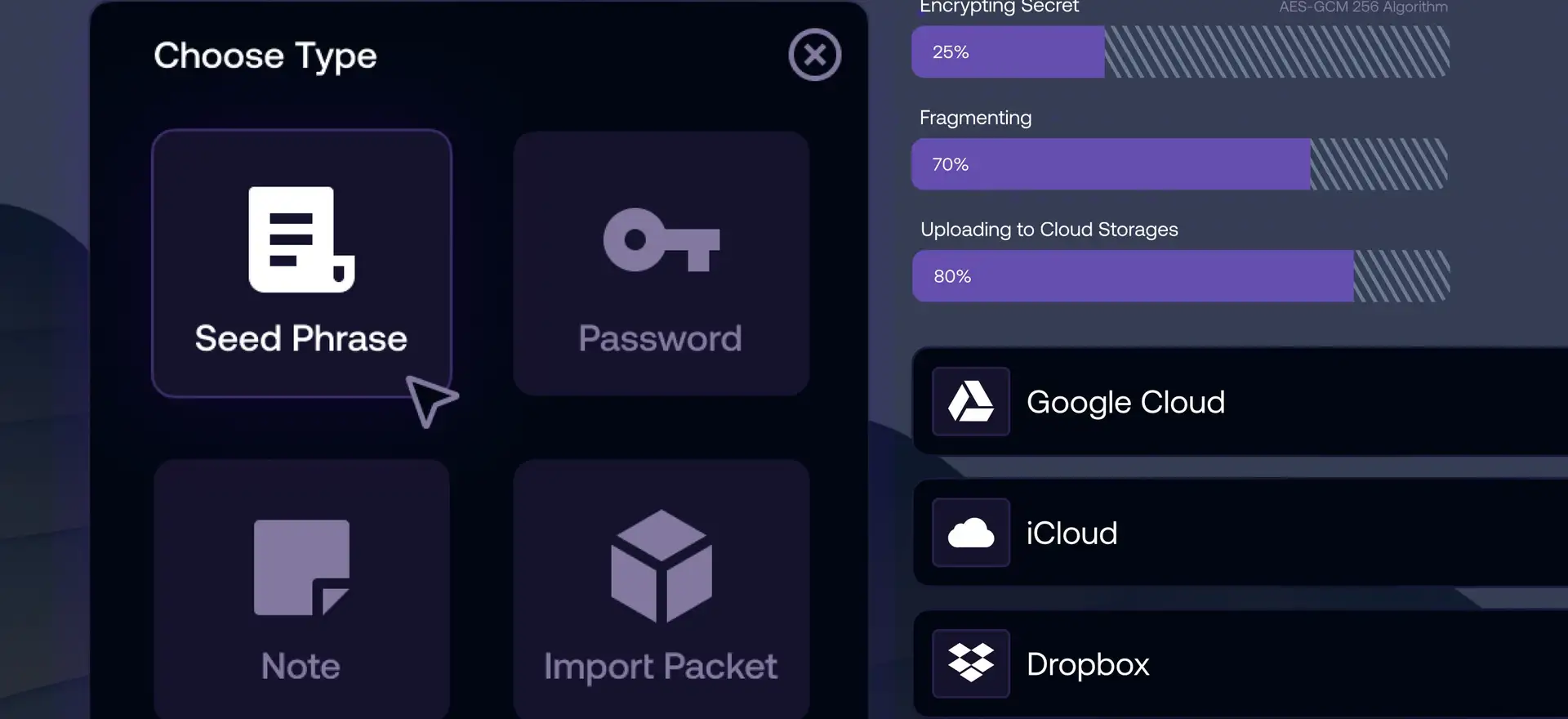The image size is (1568, 719).
Task: Click the Fragmenting 70% progress bar
Action: (x=1180, y=164)
